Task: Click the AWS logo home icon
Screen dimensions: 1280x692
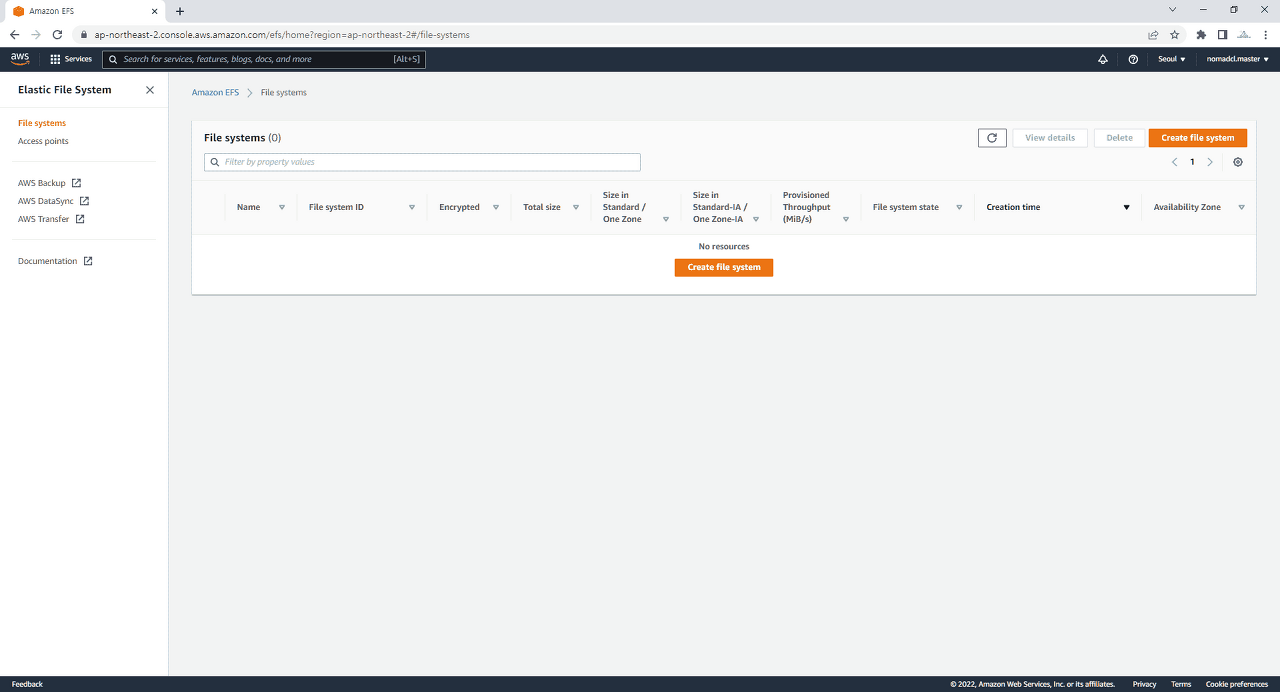Action: [x=20, y=59]
